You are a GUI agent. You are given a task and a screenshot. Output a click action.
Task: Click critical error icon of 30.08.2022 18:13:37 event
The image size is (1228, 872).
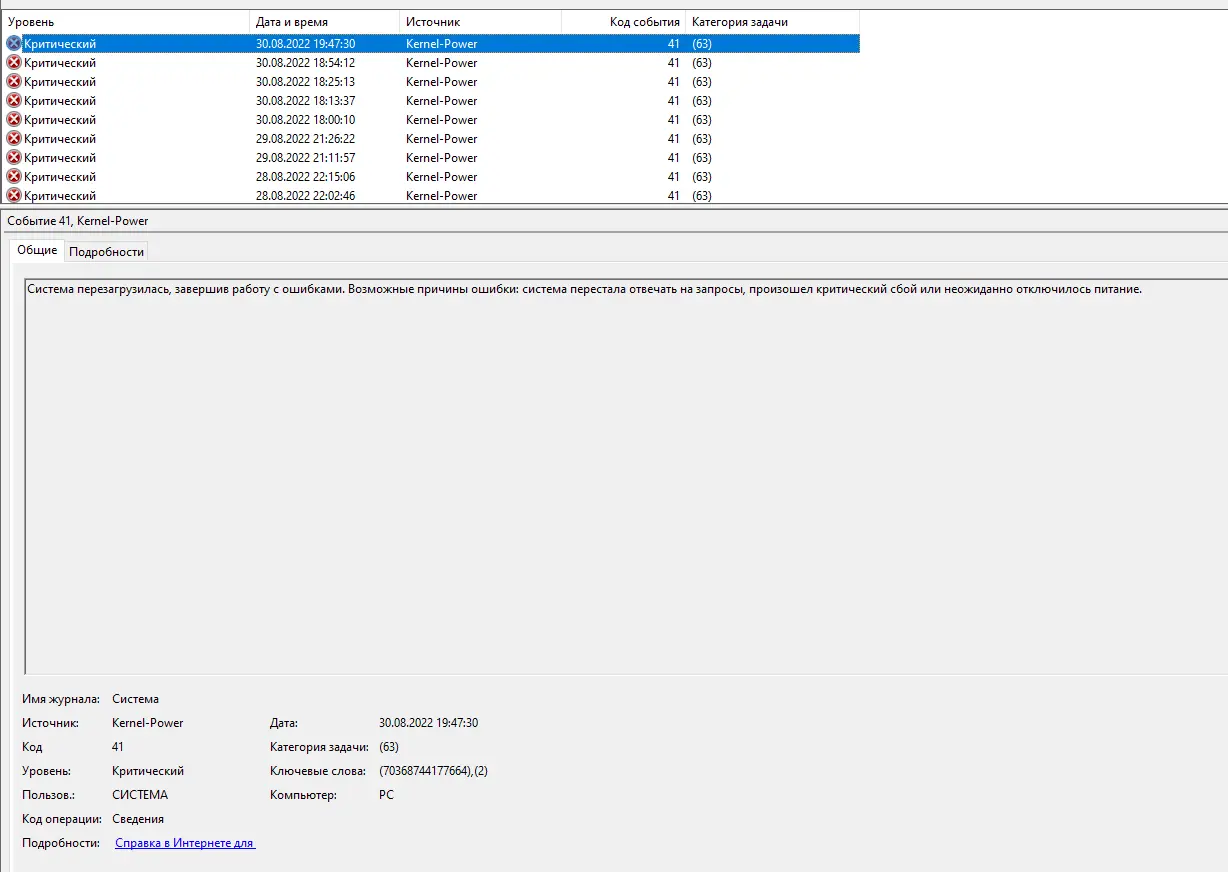click(x=13, y=101)
